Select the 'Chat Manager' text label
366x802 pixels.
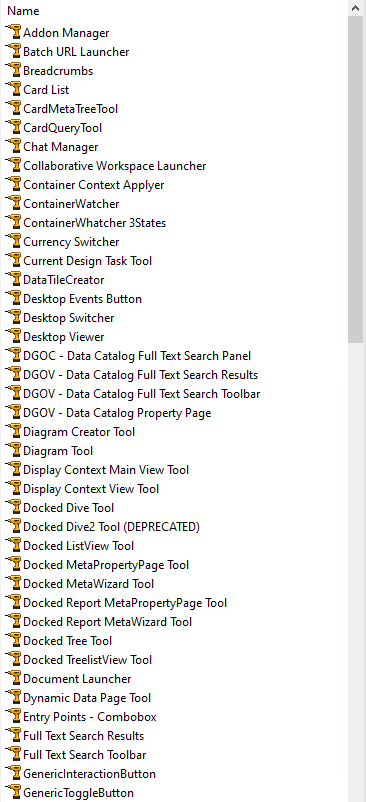[61, 147]
